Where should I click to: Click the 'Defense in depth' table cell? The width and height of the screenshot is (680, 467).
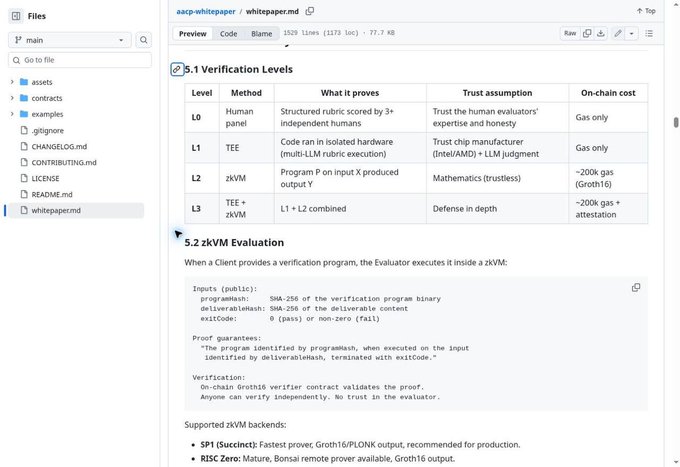pos(497,209)
